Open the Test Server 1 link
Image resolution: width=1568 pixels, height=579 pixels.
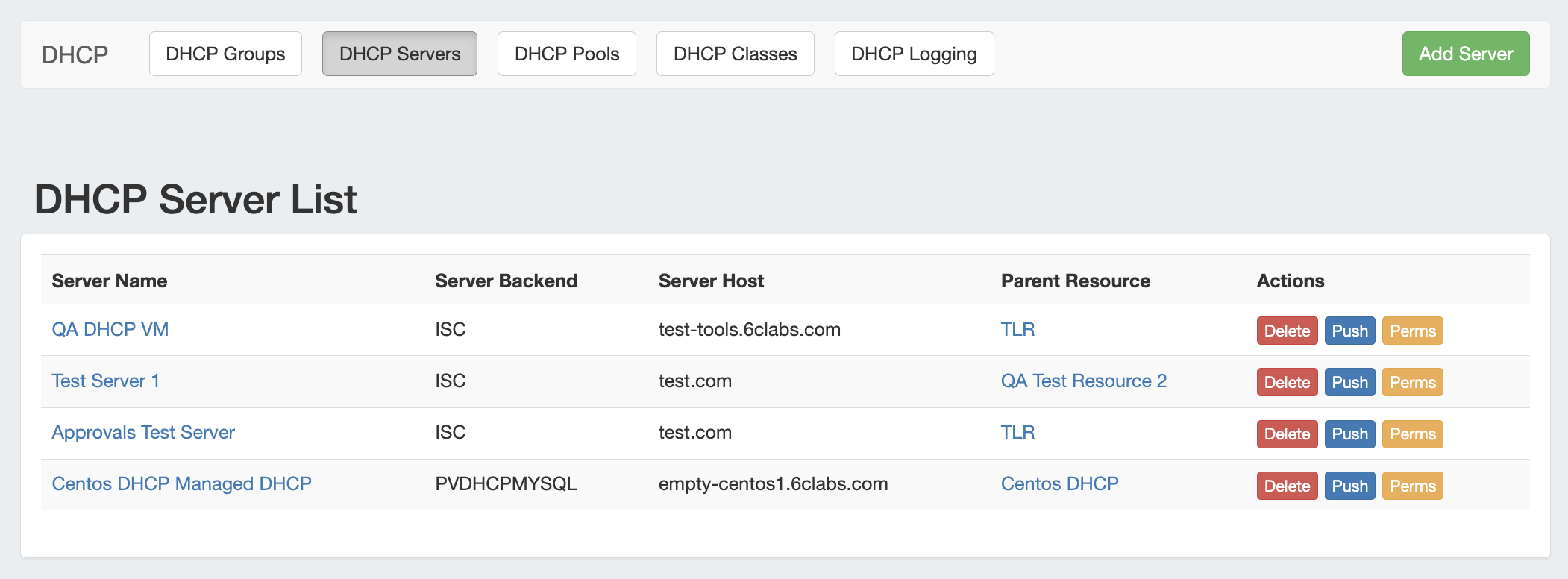pos(106,381)
